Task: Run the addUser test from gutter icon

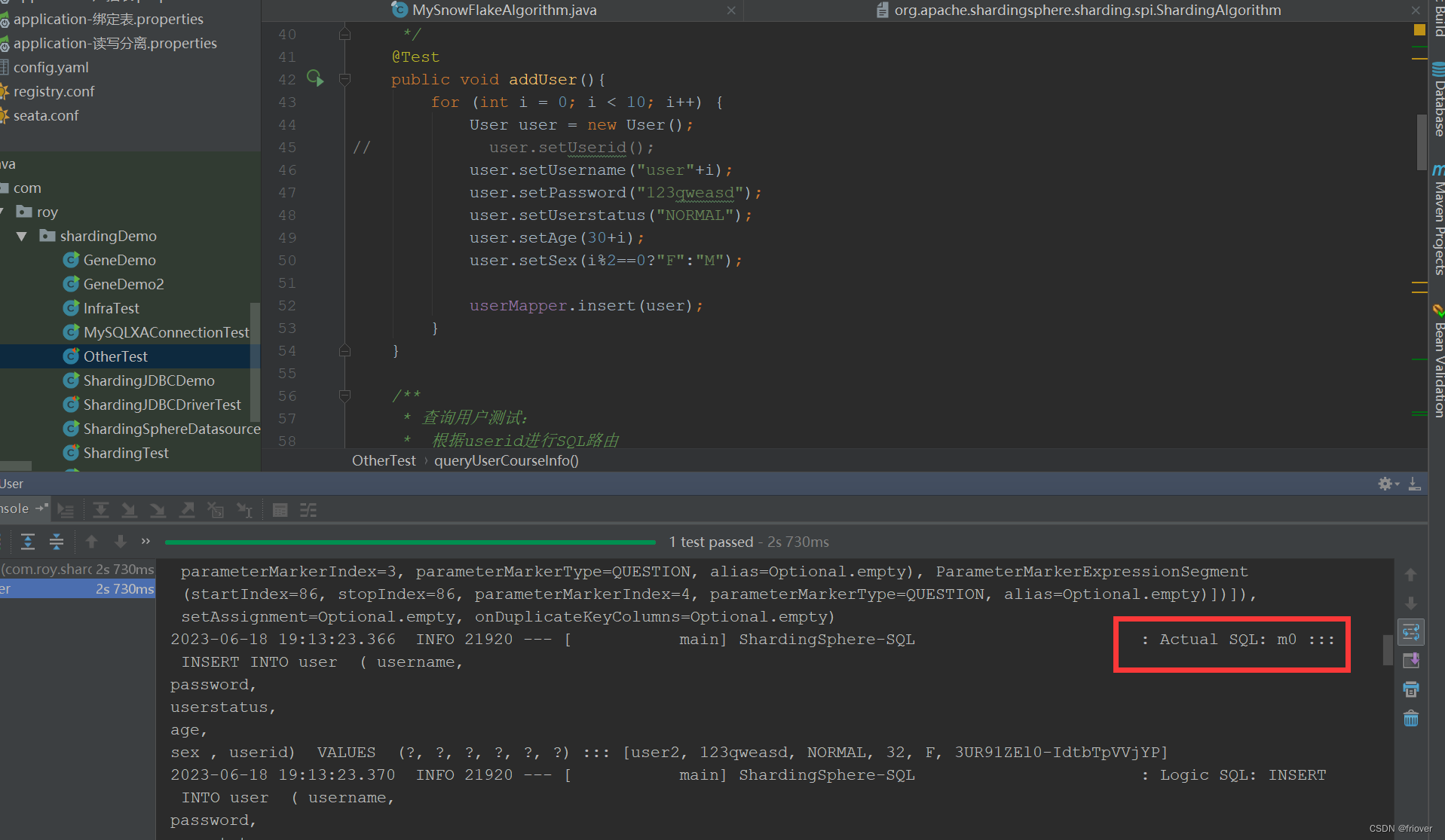Action: [x=315, y=78]
